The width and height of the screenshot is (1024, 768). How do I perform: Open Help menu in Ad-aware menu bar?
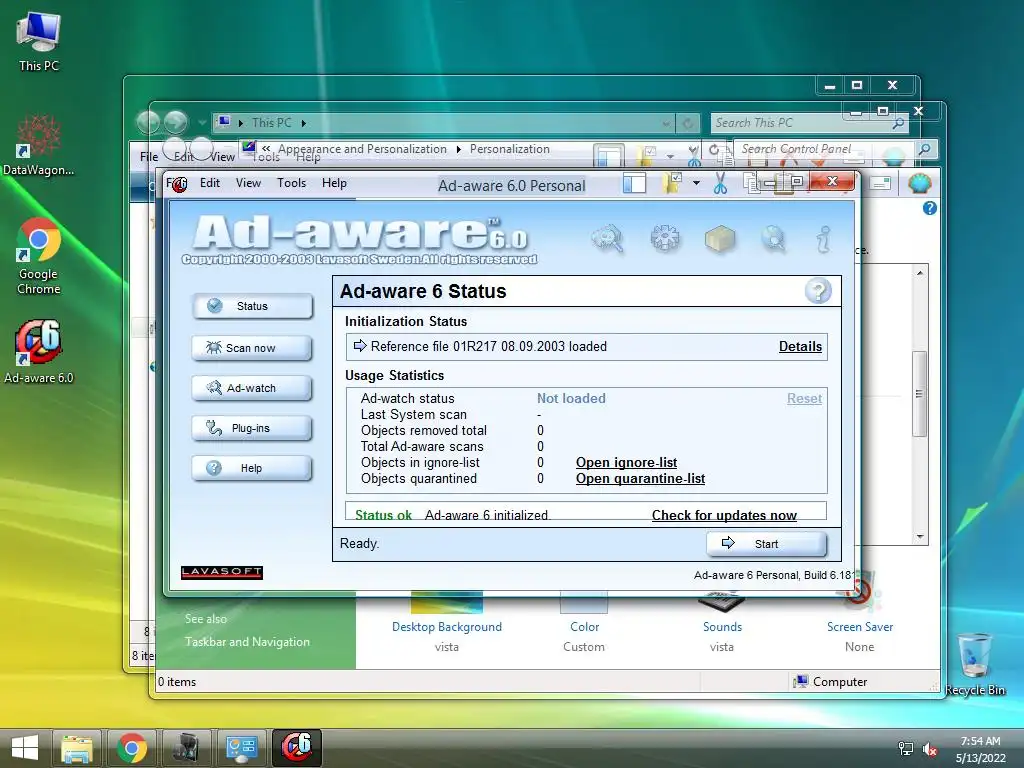pos(334,183)
